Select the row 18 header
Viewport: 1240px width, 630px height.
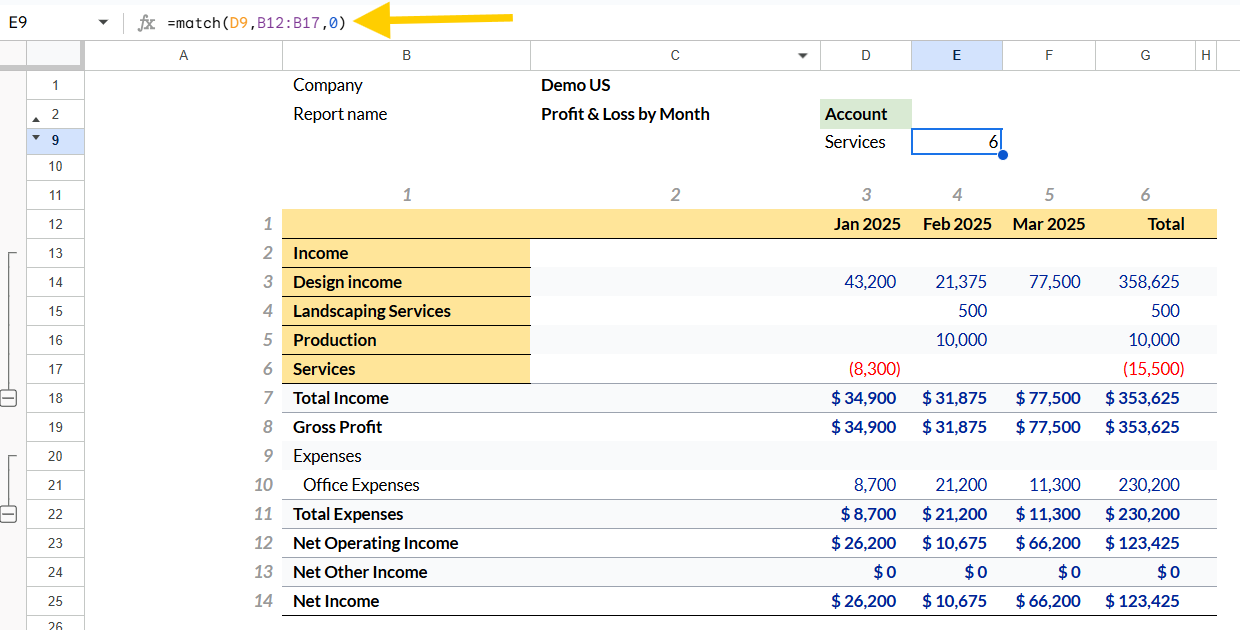click(x=55, y=398)
